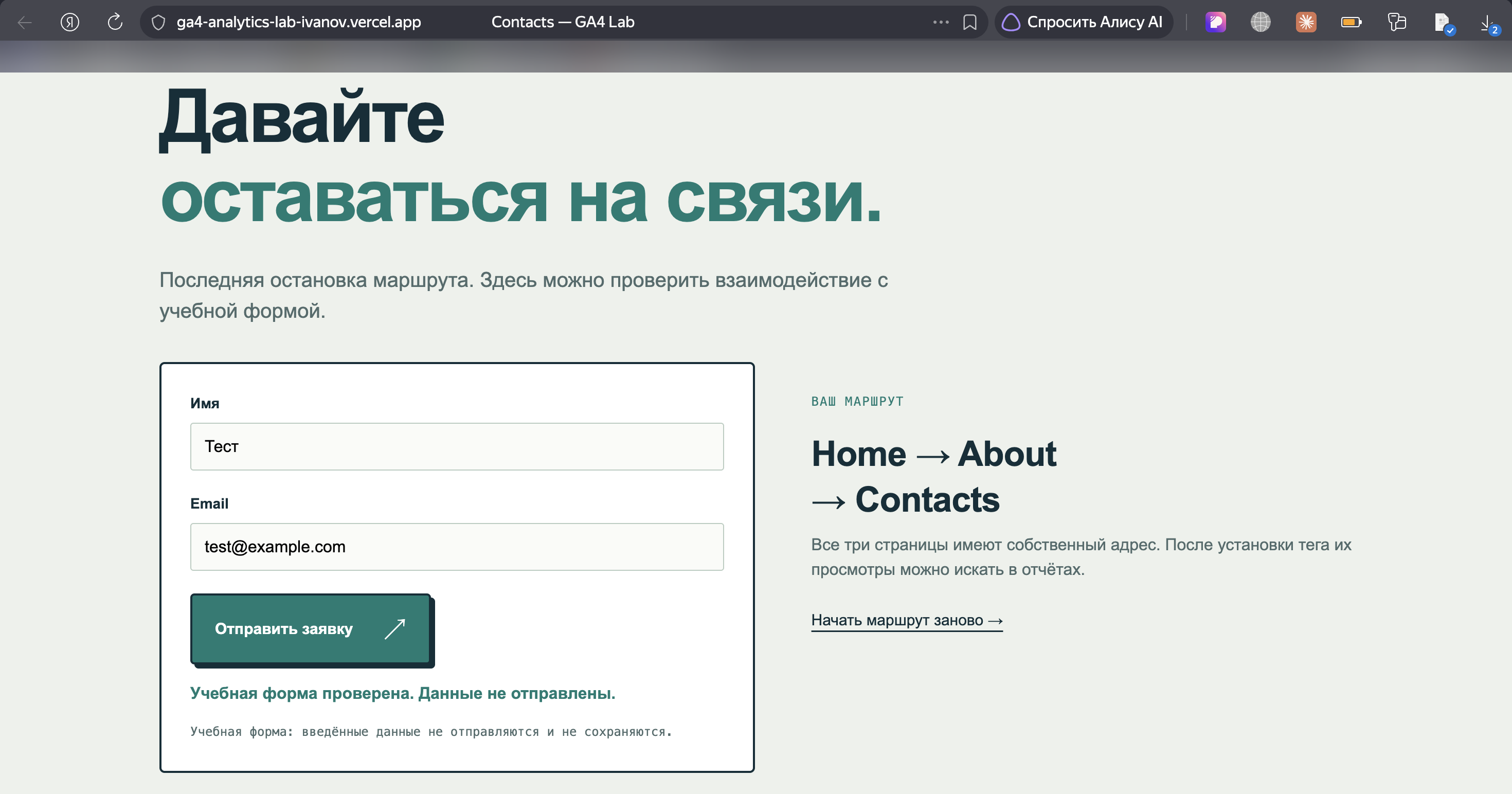Click the address bar URL text
Viewport: 1512px width, 794px height.
298,22
